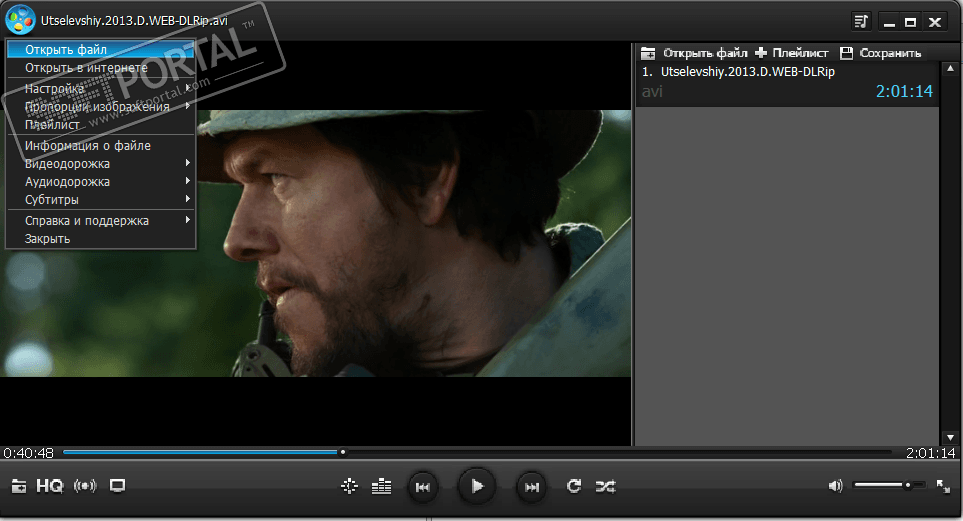Screen dimensions: 963x521
Task: Click the Play button
Action: (477, 487)
